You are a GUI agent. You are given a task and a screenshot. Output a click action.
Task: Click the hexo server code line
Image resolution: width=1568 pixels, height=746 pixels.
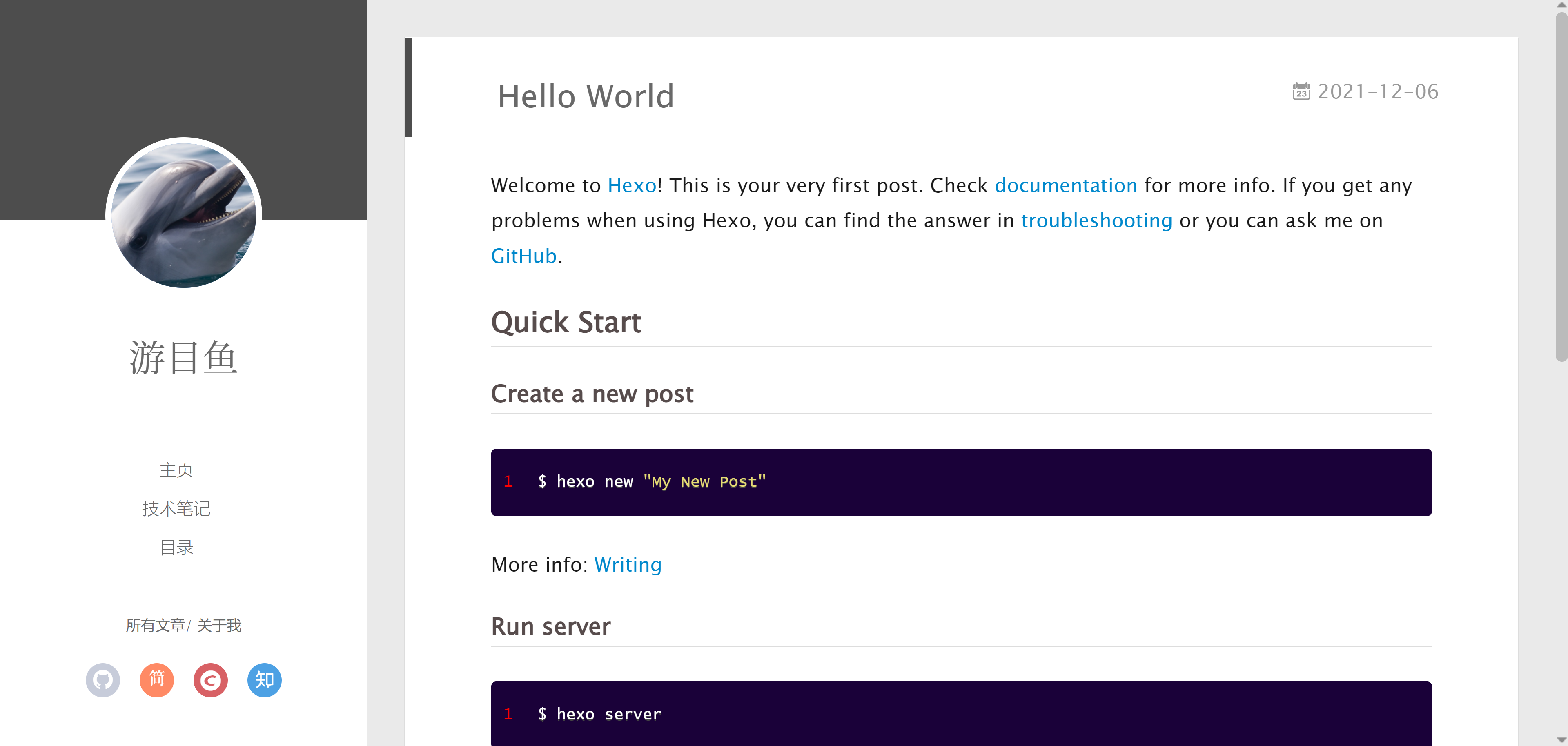[x=599, y=715]
